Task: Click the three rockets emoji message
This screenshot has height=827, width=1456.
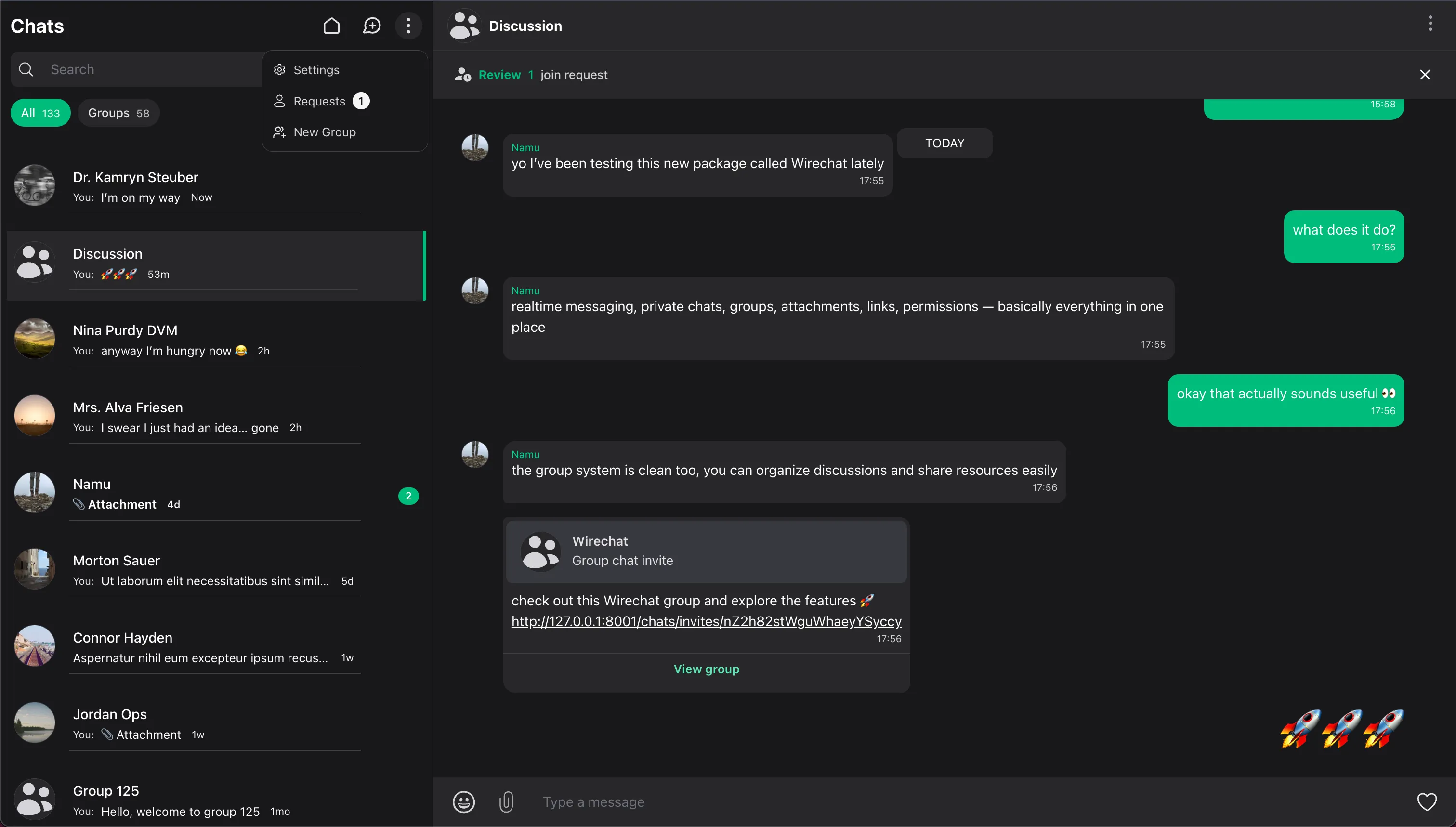Action: tap(1341, 729)
